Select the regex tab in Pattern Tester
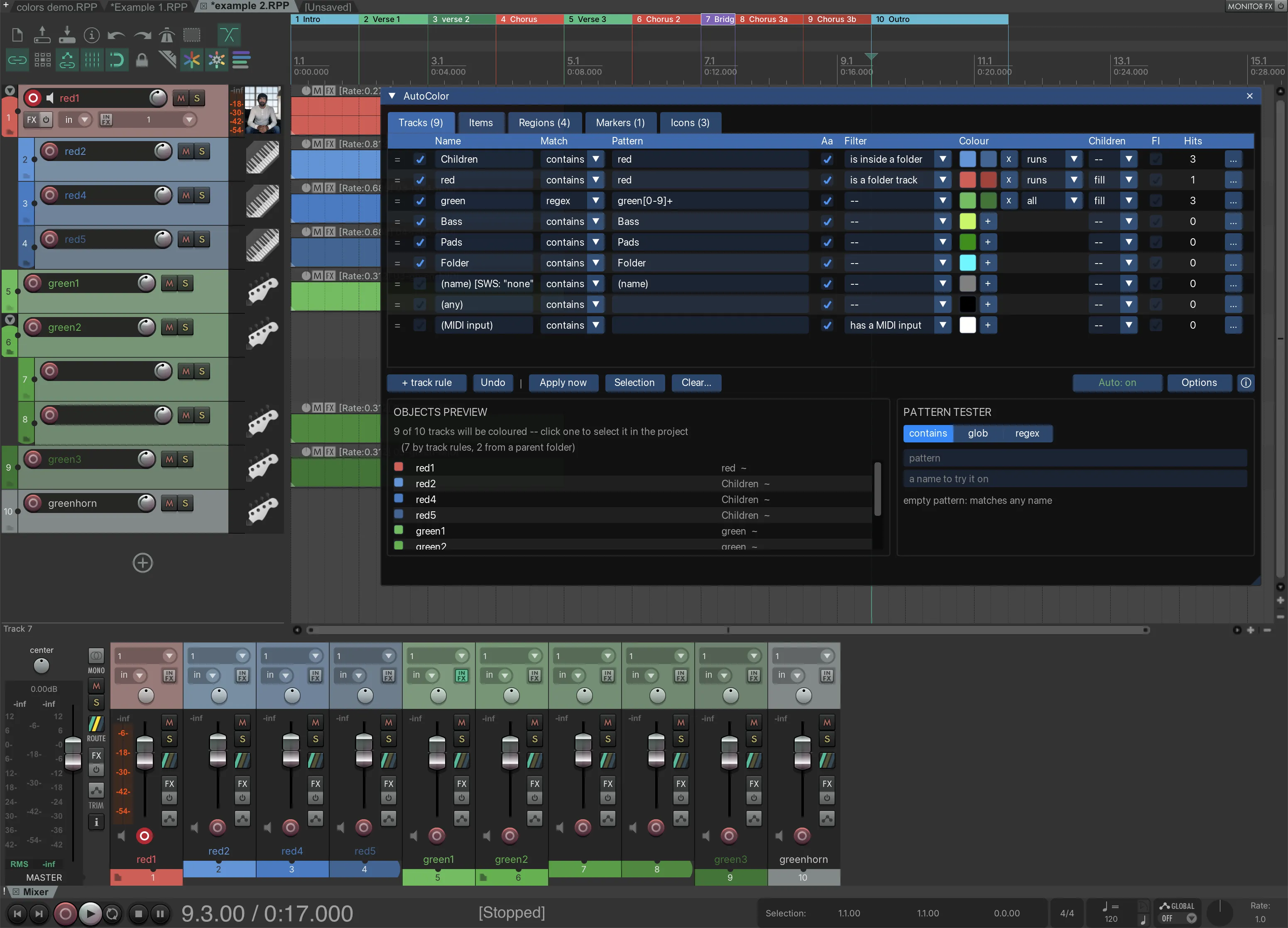 [1027, 434]
